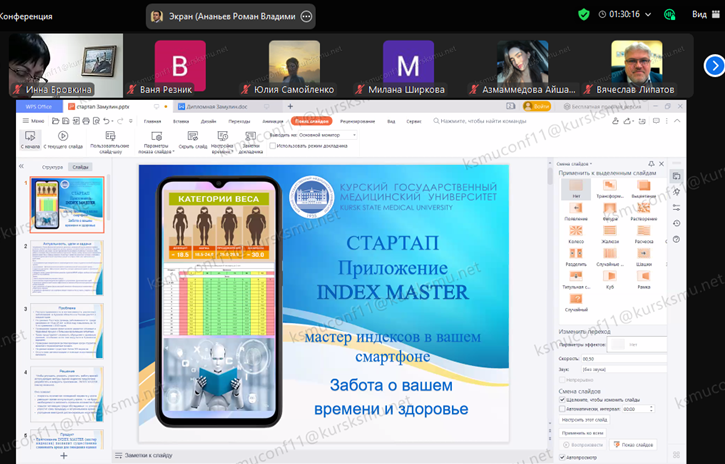The height and width of the screenshot is (464, 725).
Task: Click the 'Применить ко всем' button
Action: tap(583, 433)
